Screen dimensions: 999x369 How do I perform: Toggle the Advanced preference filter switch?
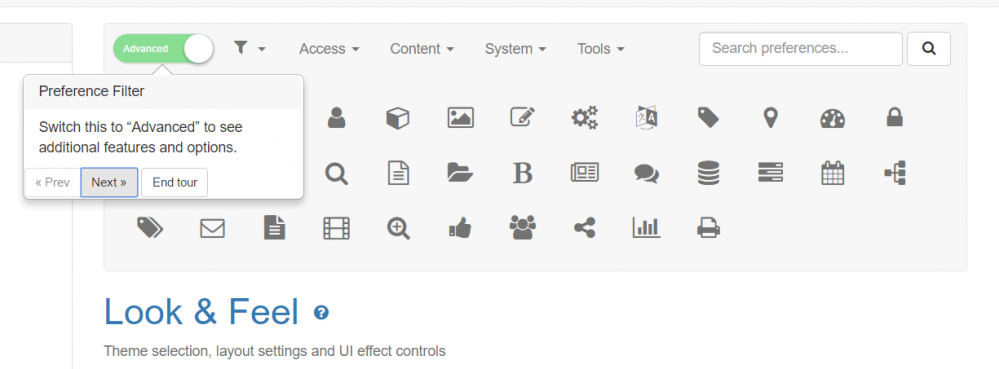tap(163, 49)
